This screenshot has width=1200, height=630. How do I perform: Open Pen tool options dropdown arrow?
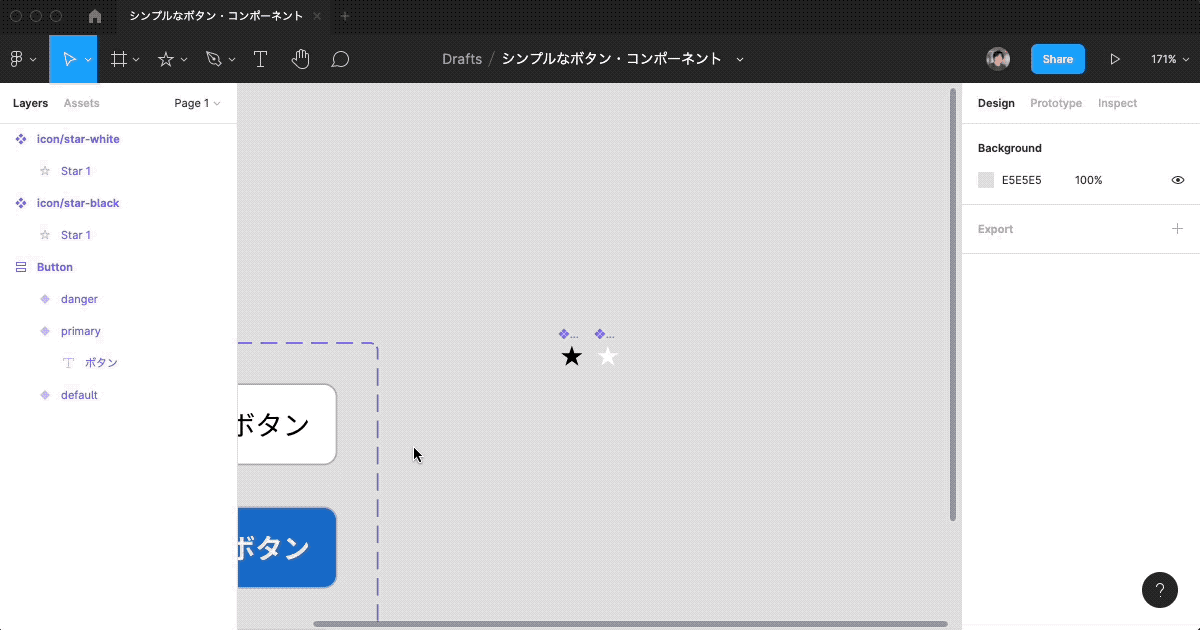[232, 60]
